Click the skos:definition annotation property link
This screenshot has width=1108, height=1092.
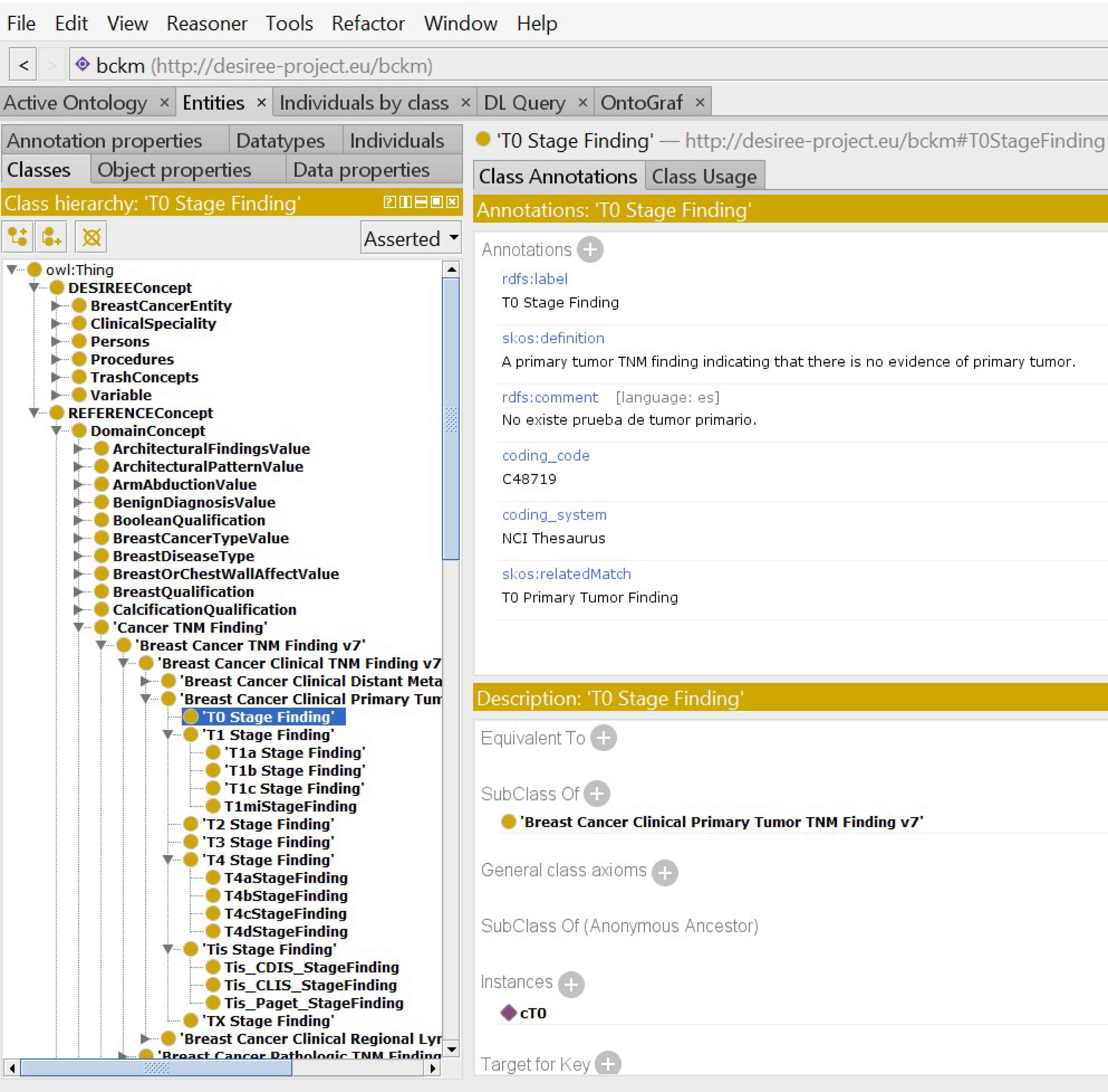553,338
